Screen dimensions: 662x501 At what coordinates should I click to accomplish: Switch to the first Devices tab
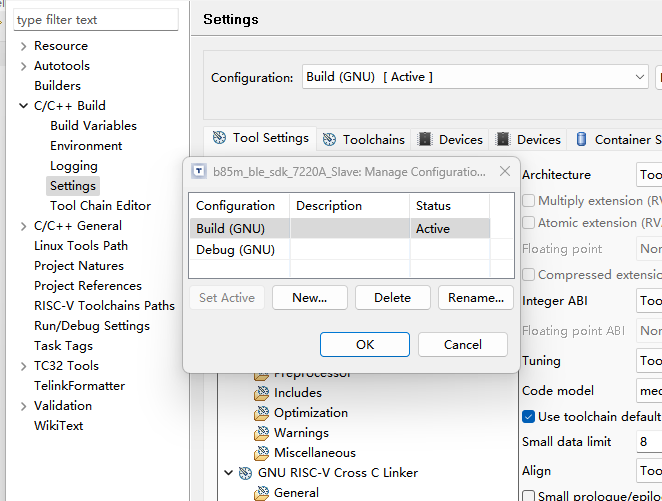point(450,139)
